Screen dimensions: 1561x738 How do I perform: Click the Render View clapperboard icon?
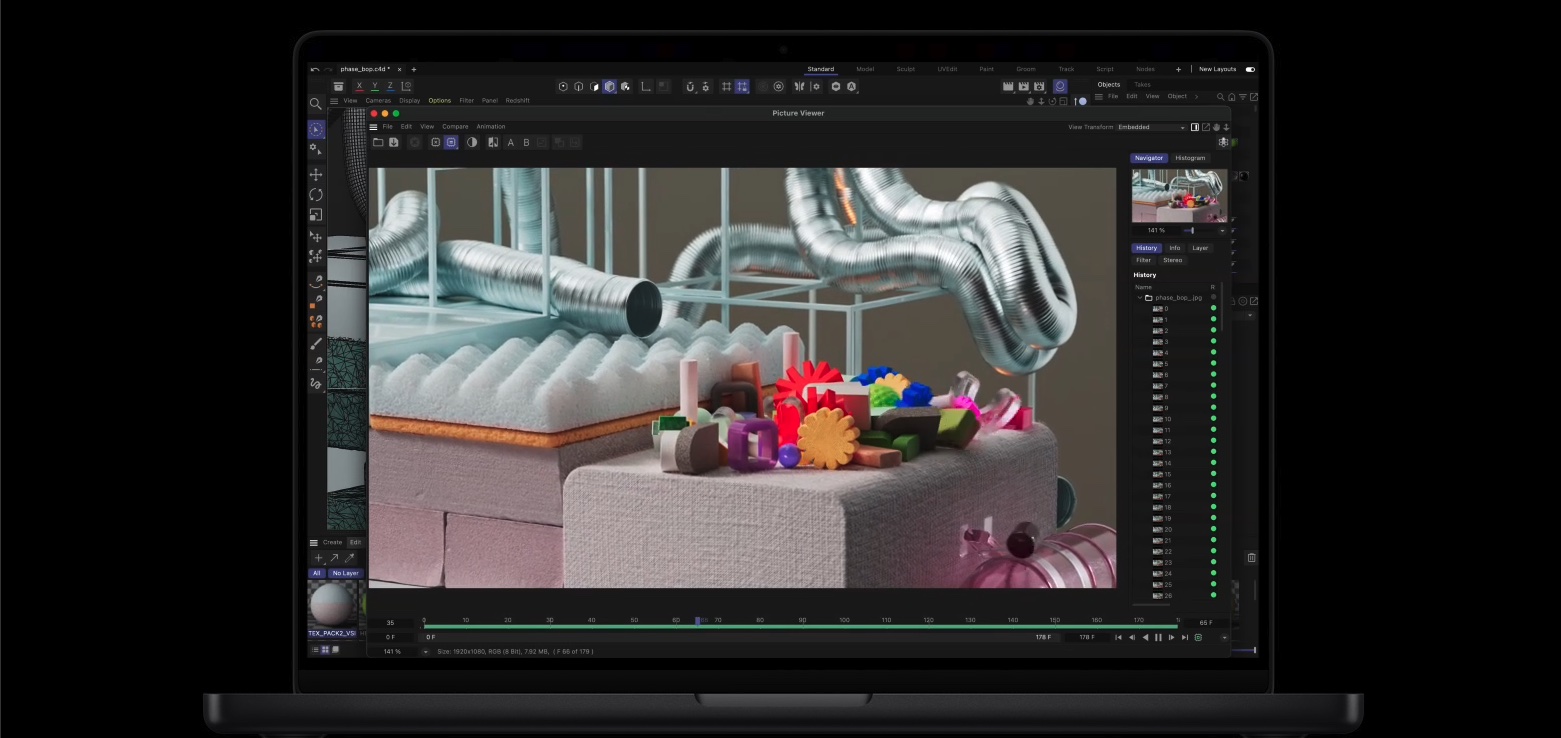pyautogui.click(x=1008, y=87)
